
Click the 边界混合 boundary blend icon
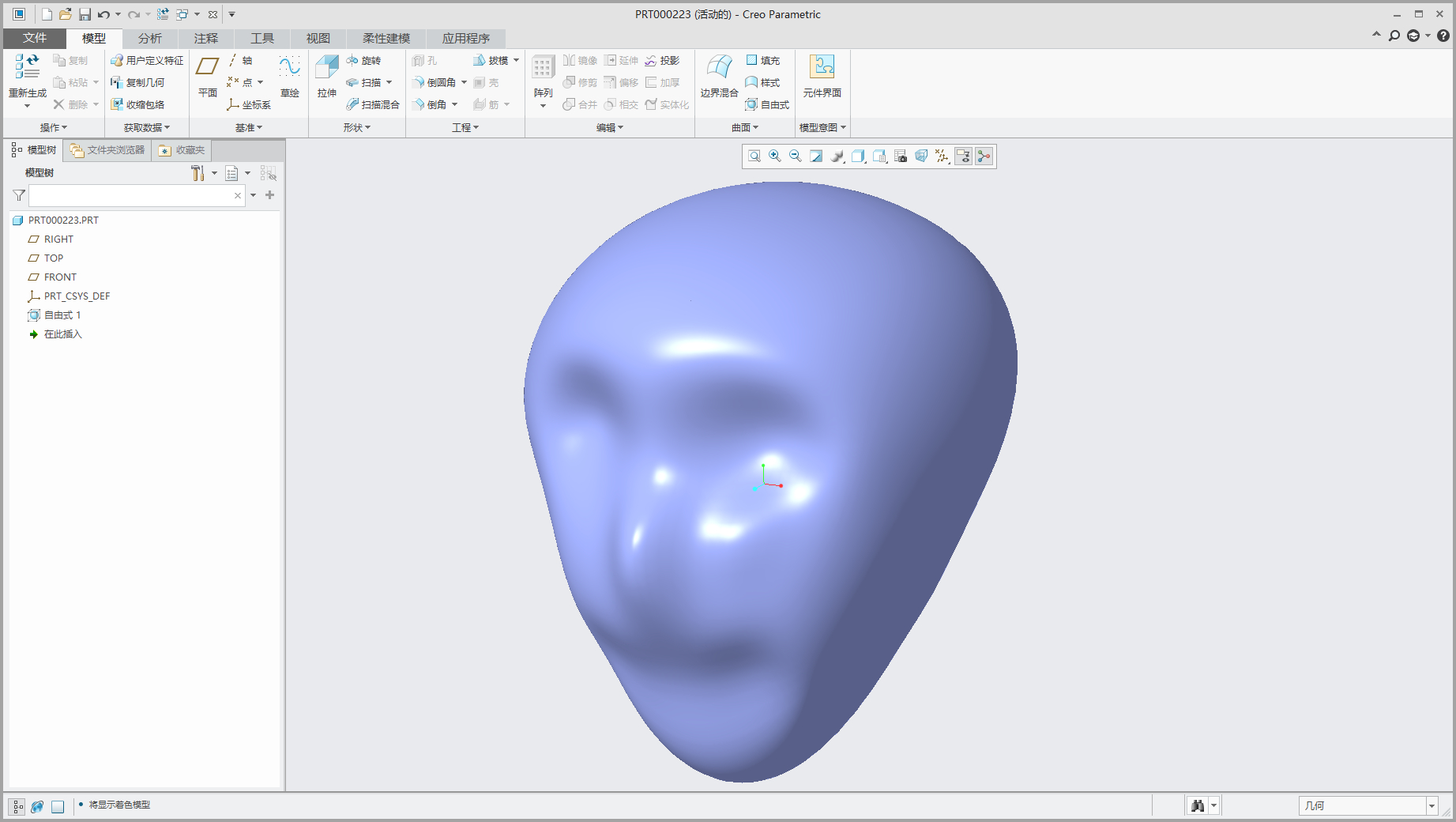pyautogui.click(x=719, y=68)
